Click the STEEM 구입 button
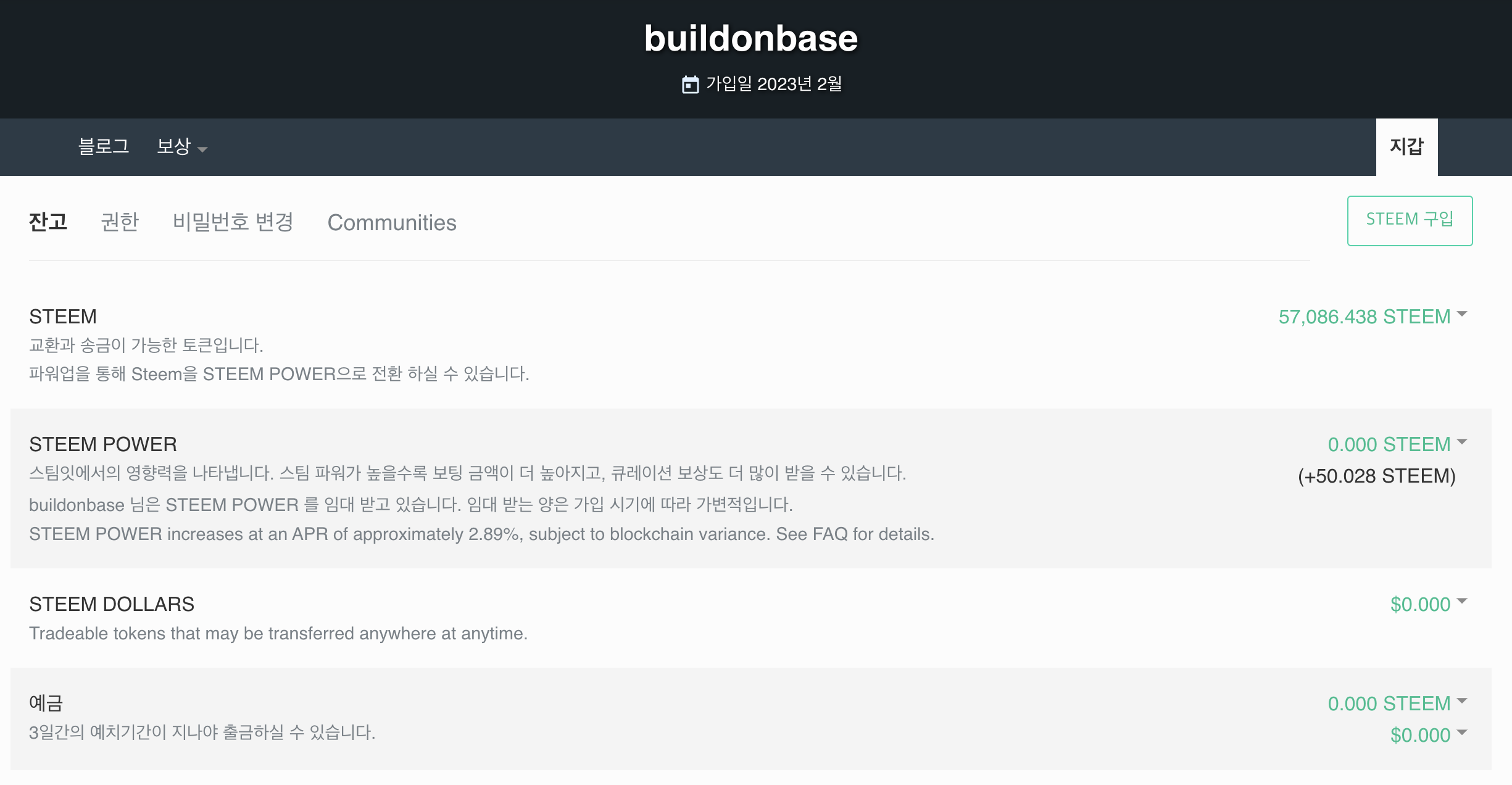Viewport: 1512px width, 785px height. 1410,220
